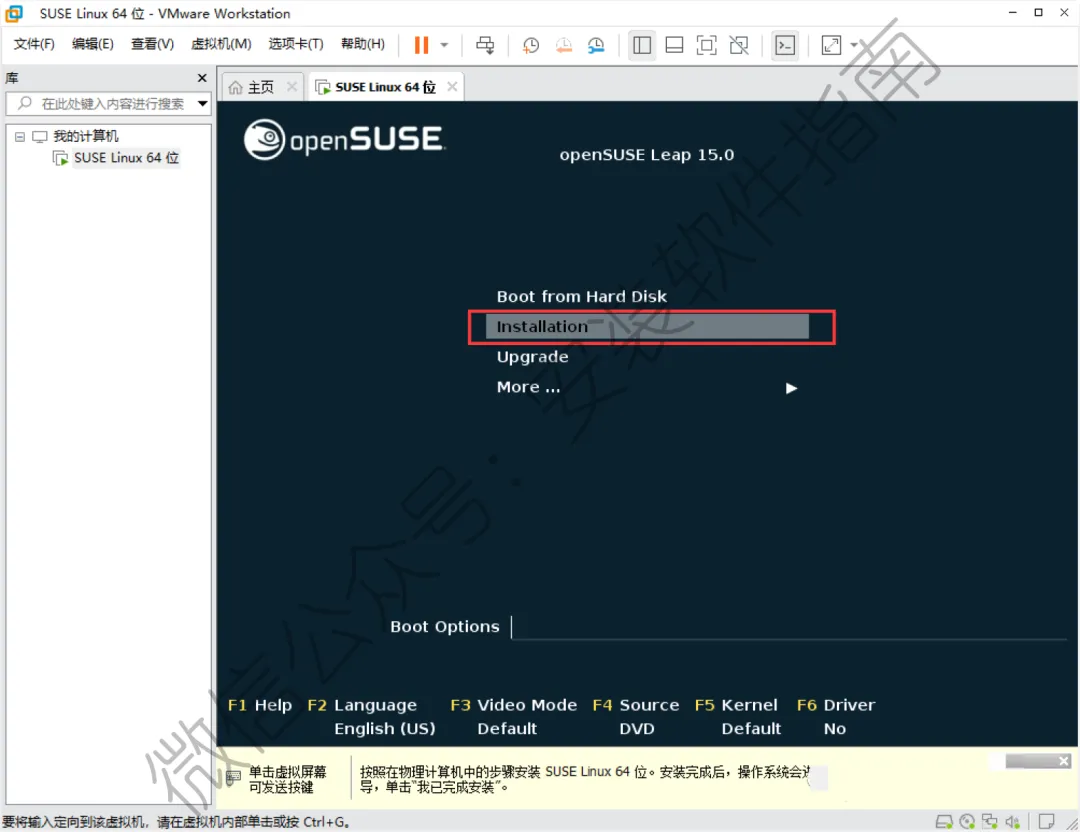Choose Boot from Hard Disk
Image resolution: width=1080 pixels, height=832 pixels.
pos(581,297)
